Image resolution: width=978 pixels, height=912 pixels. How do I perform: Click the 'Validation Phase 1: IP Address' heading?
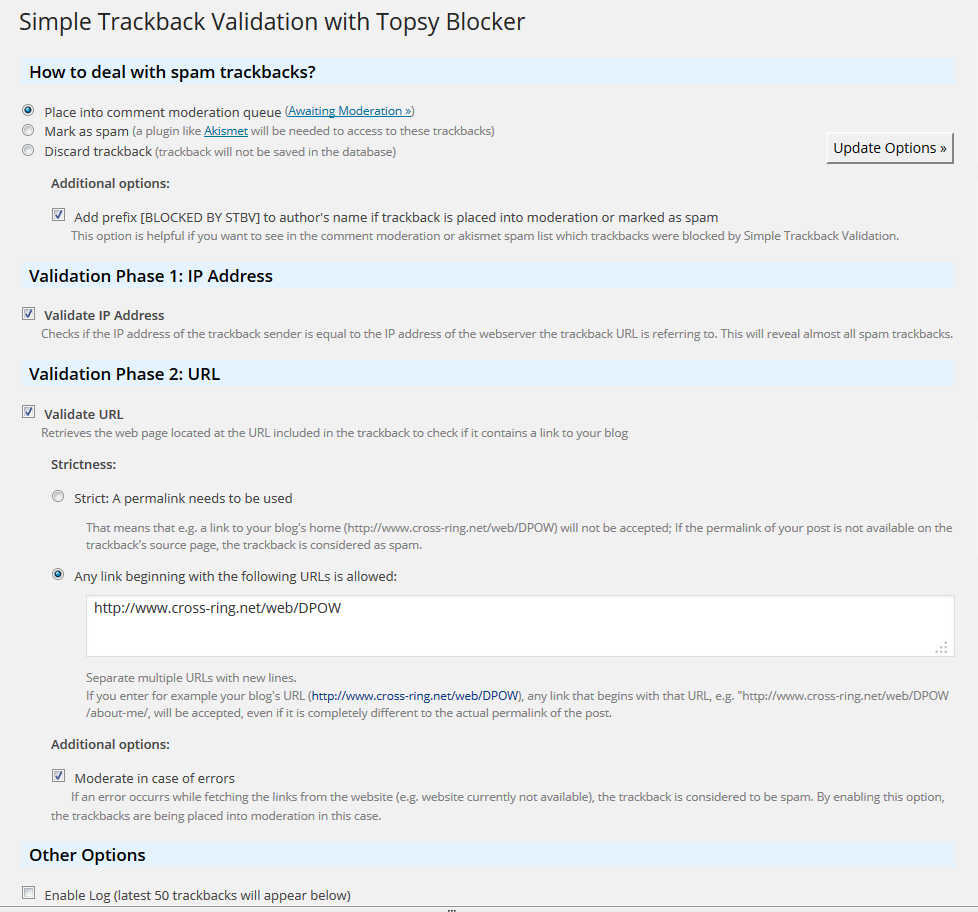150,276
